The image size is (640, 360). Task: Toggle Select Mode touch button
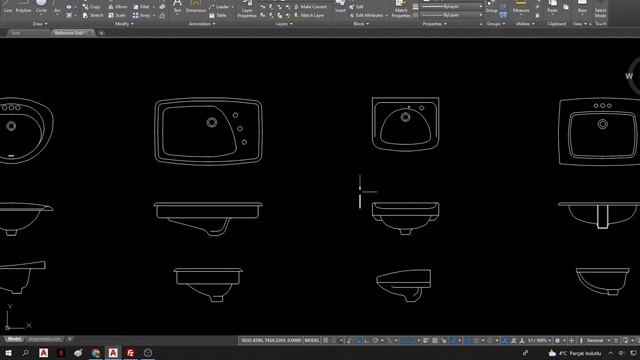(x=600, y=9)
